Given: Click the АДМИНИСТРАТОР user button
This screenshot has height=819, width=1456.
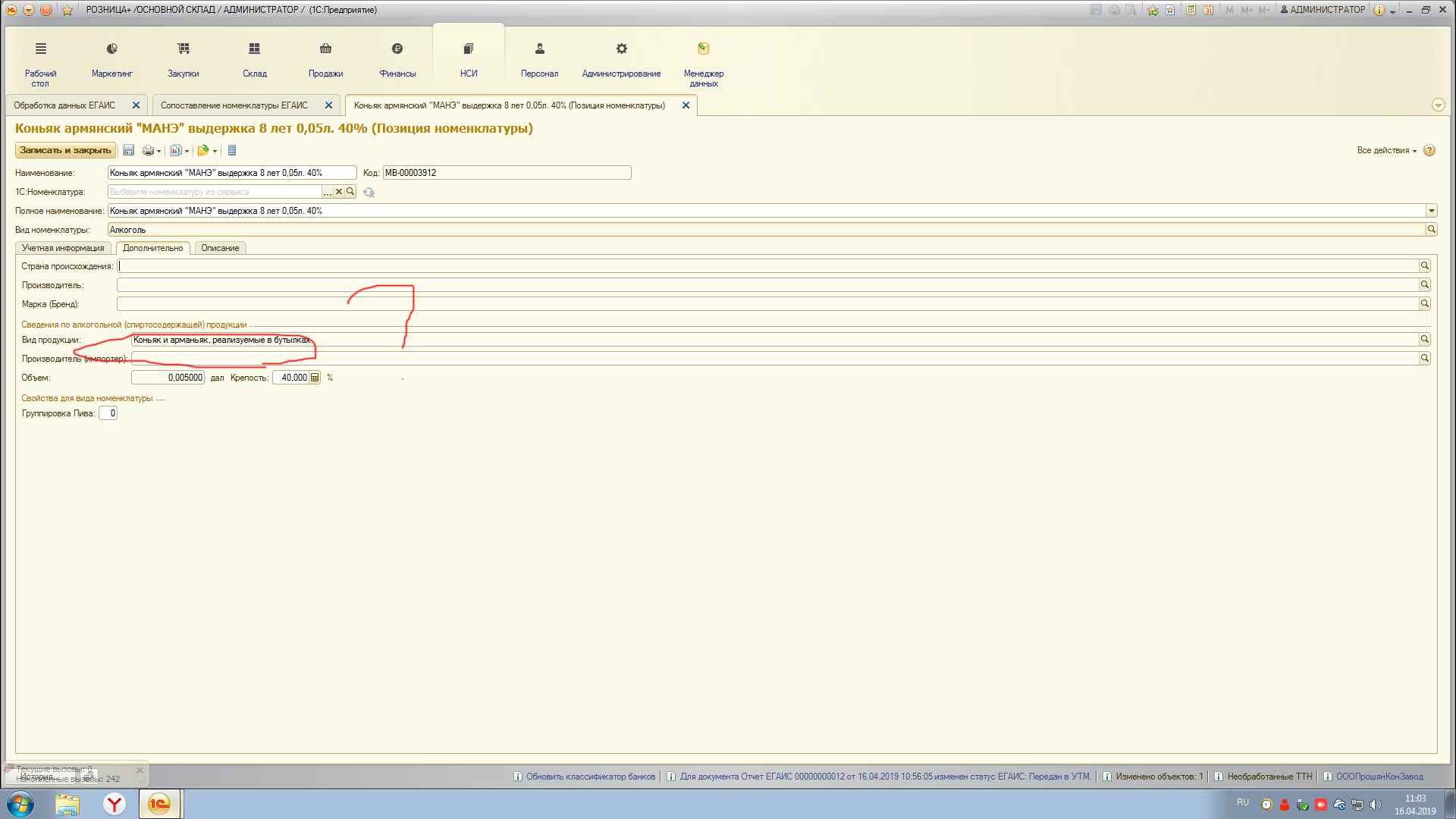Looking at the screenshot, I should (1323, 10).
